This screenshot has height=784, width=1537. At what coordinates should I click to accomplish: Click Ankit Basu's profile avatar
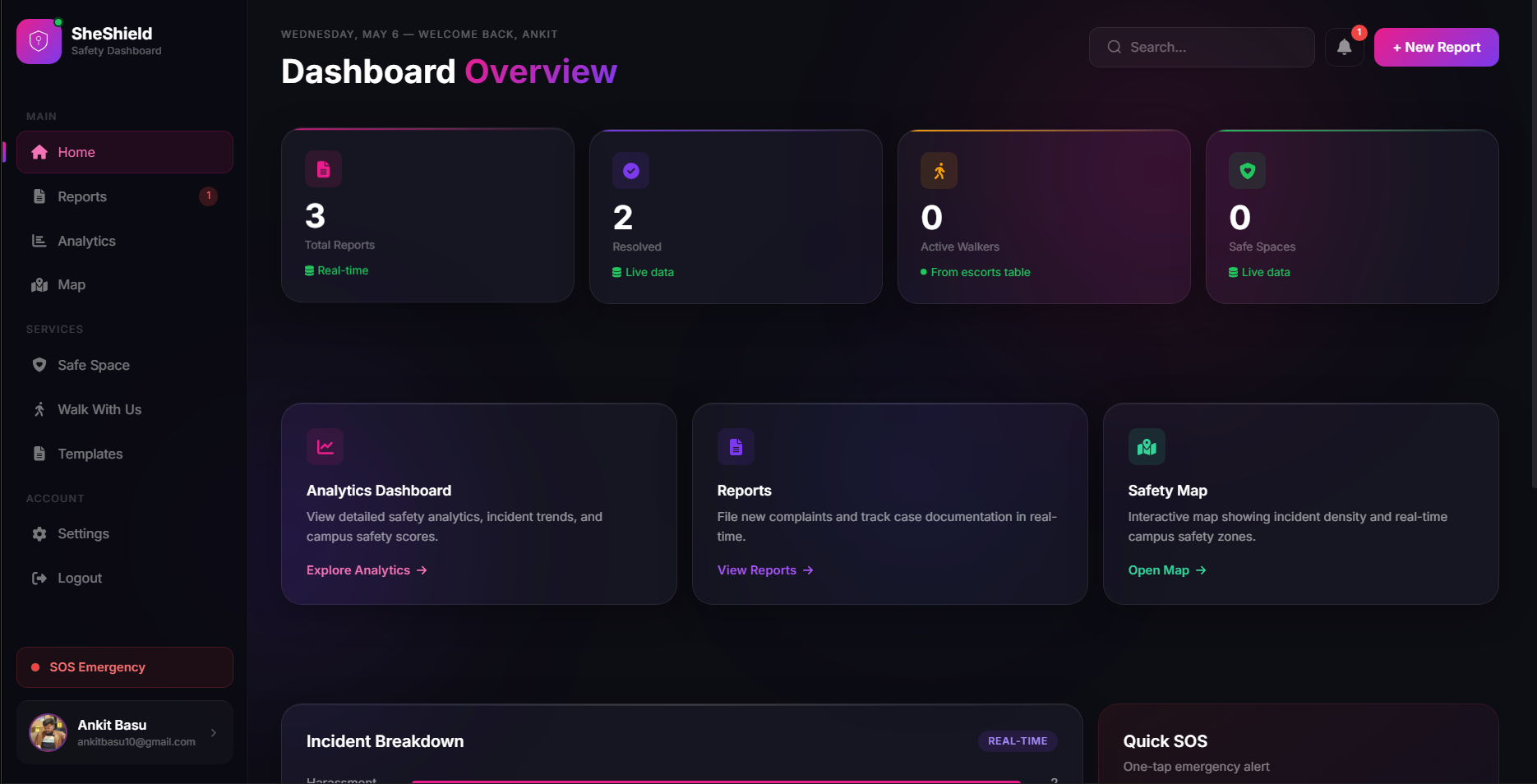[x=48, y=732]
